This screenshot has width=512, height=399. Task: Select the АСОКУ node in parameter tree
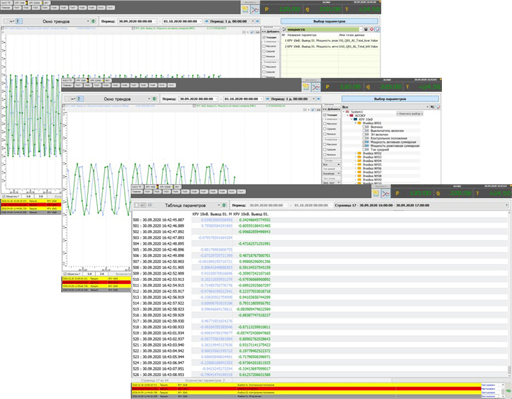click(360, 115)
